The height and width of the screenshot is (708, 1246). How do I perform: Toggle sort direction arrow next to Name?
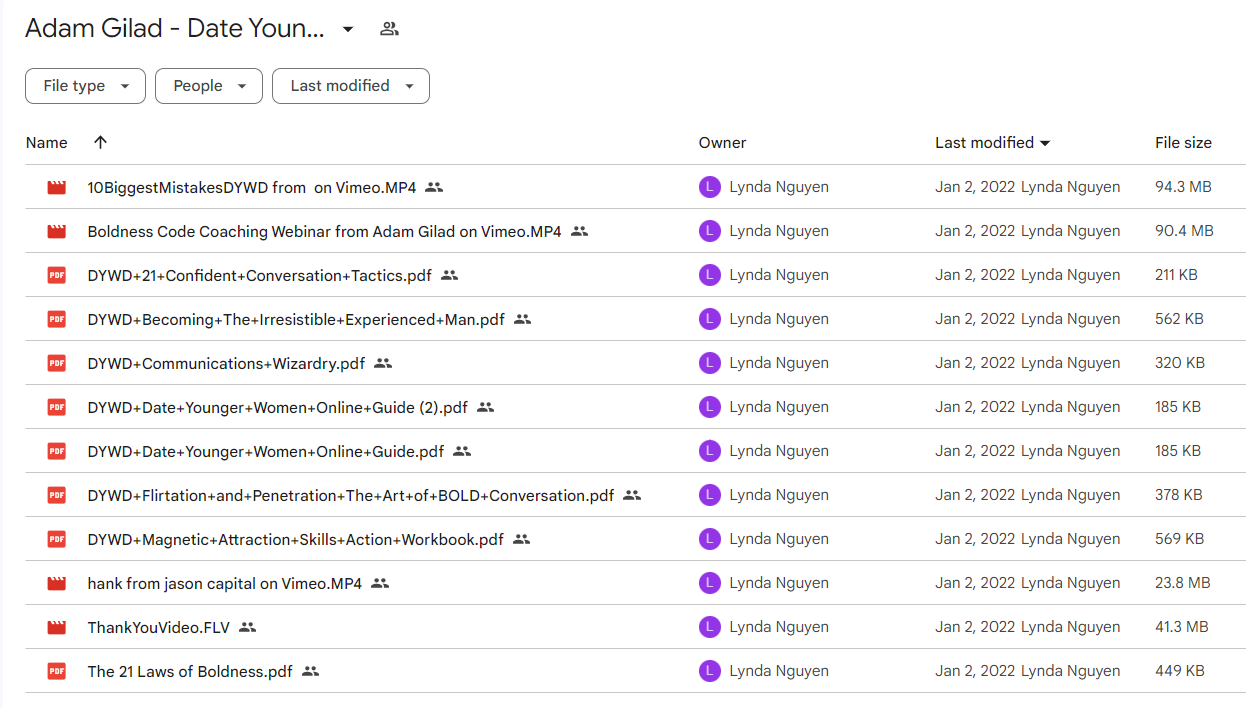[100, 142]
